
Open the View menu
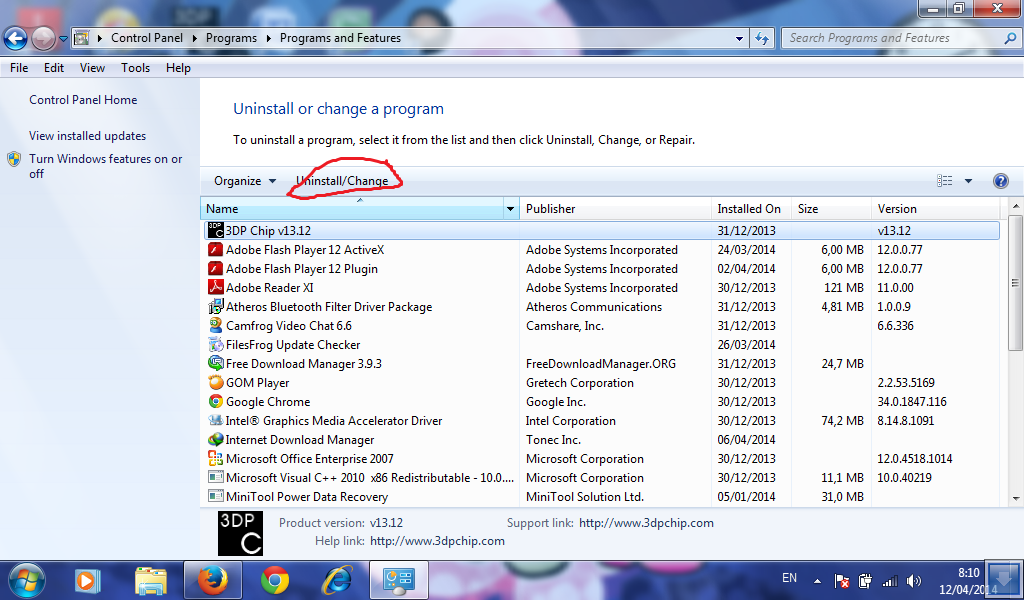(92, 68)
